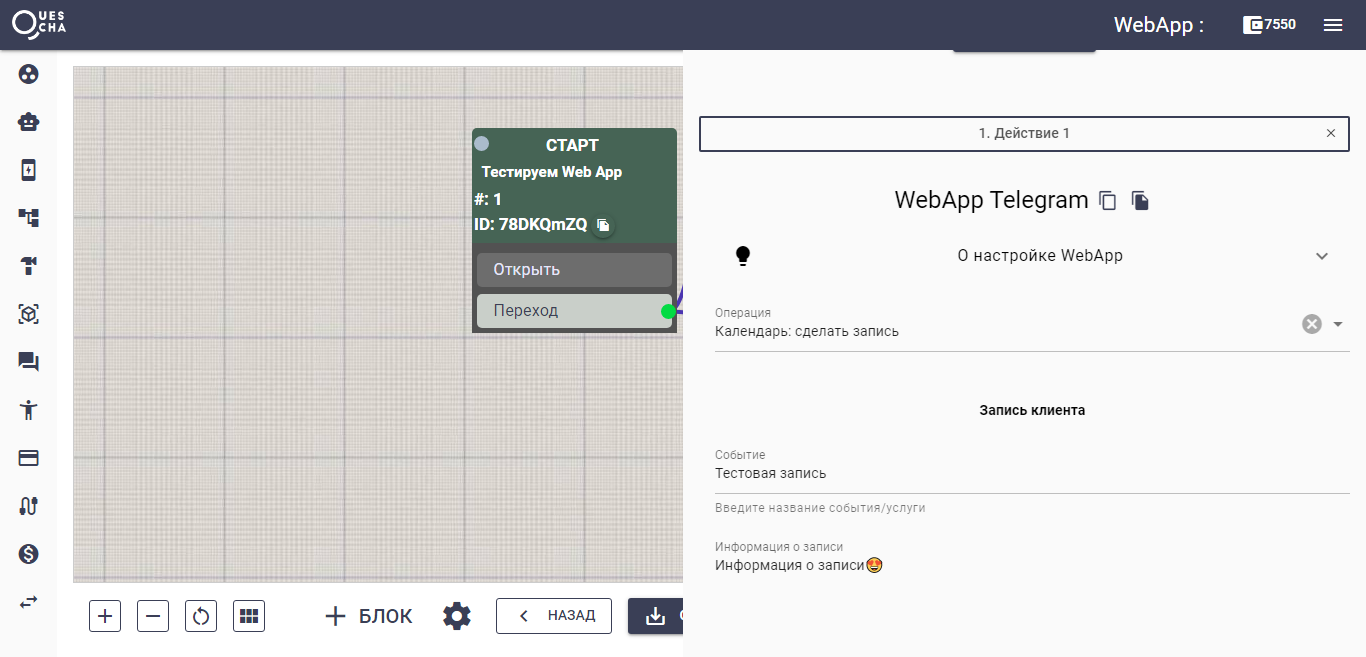
Task: Click the grid layout icon in bottom toolbar
Action: click(x=248, y=616)
